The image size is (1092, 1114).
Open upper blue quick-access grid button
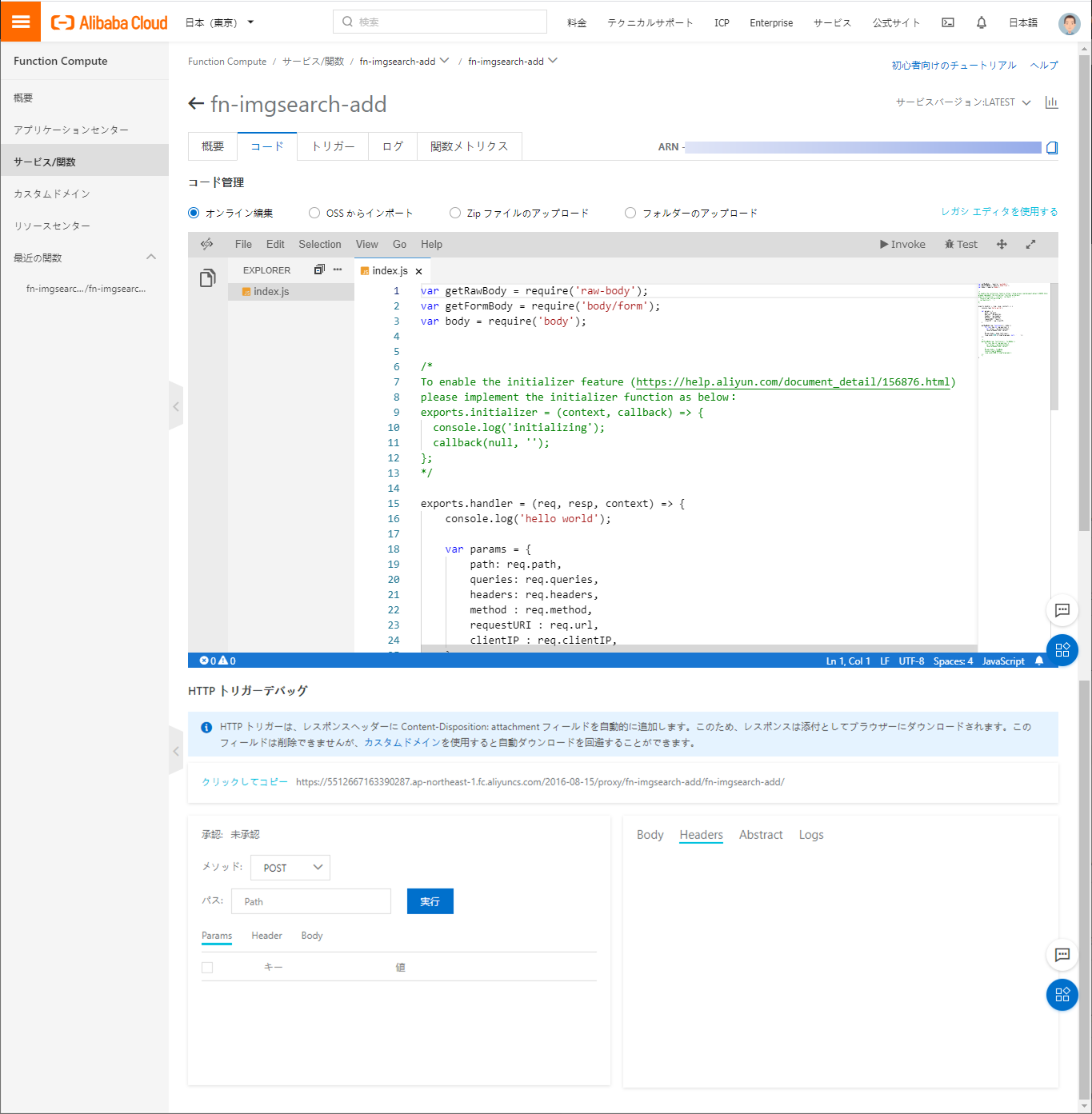[1062, 650]
